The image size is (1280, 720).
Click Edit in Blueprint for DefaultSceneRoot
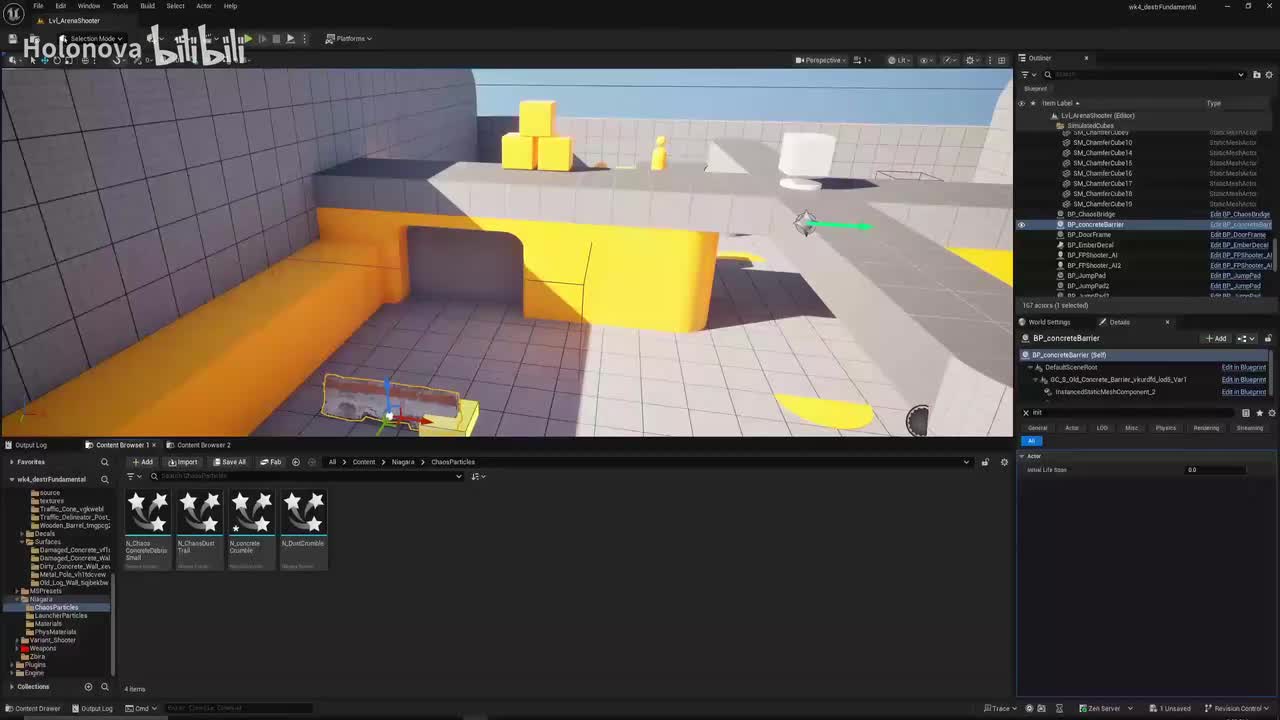(1243, 367)
